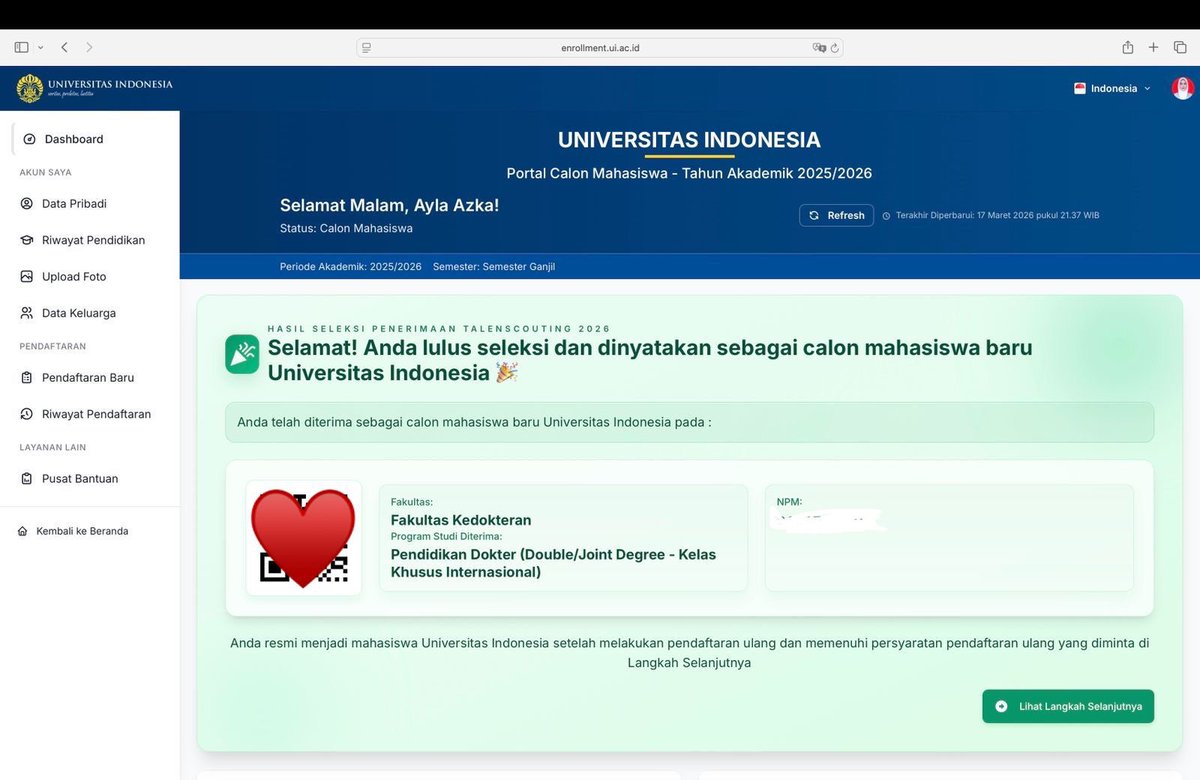1200x780 pixels.
Task: Click the home icon beside Kembali ke Beranda
Action: 23,531
